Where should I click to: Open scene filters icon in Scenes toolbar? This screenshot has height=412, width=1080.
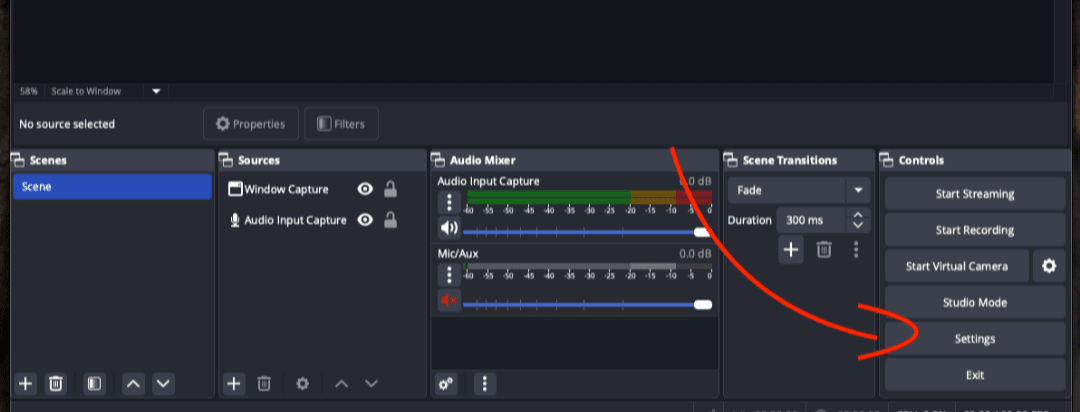(93, 383)
